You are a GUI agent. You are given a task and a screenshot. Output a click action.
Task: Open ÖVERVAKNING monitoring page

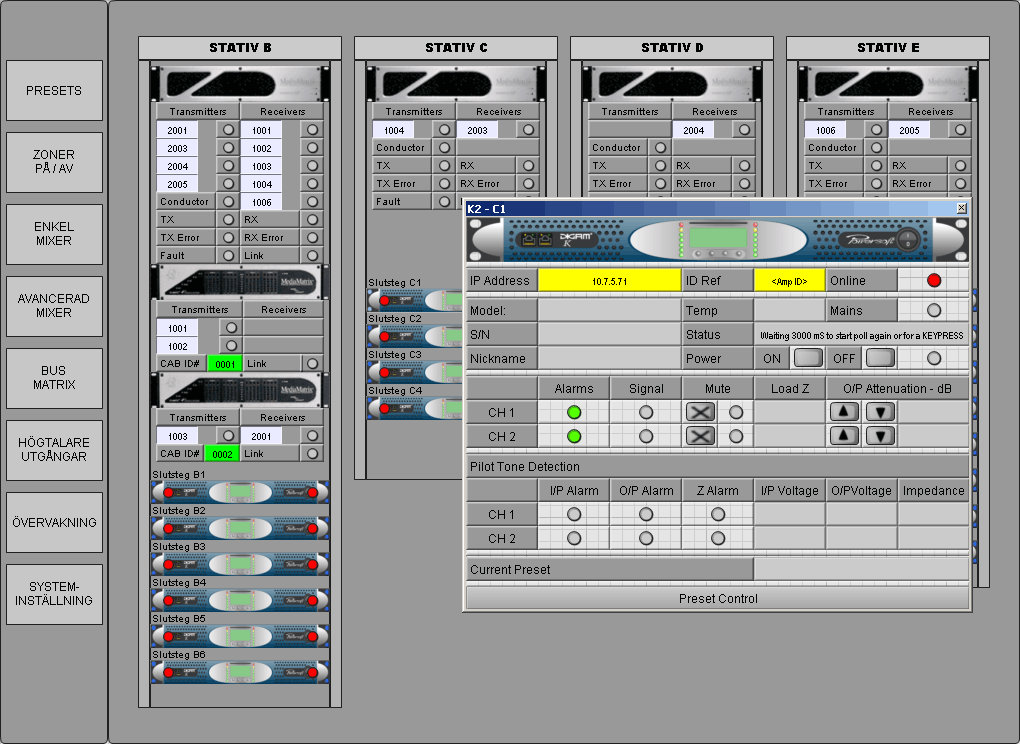(54, 522)
